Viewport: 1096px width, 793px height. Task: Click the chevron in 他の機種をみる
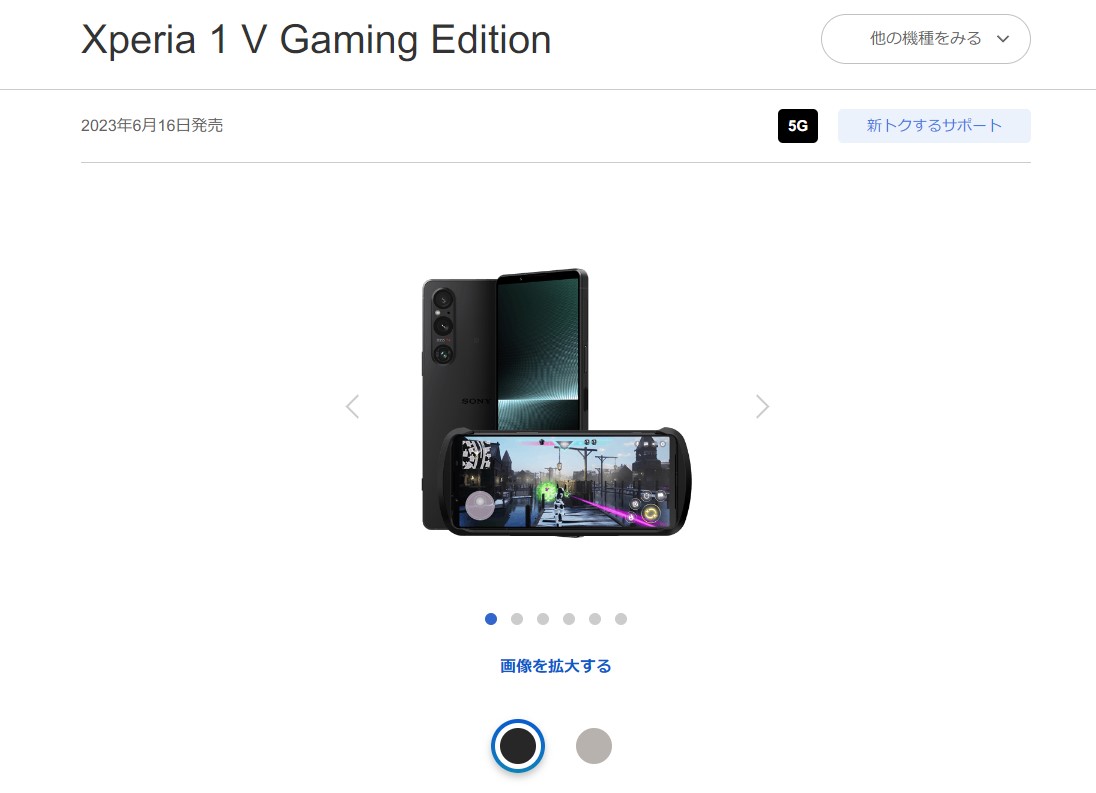1003,39
